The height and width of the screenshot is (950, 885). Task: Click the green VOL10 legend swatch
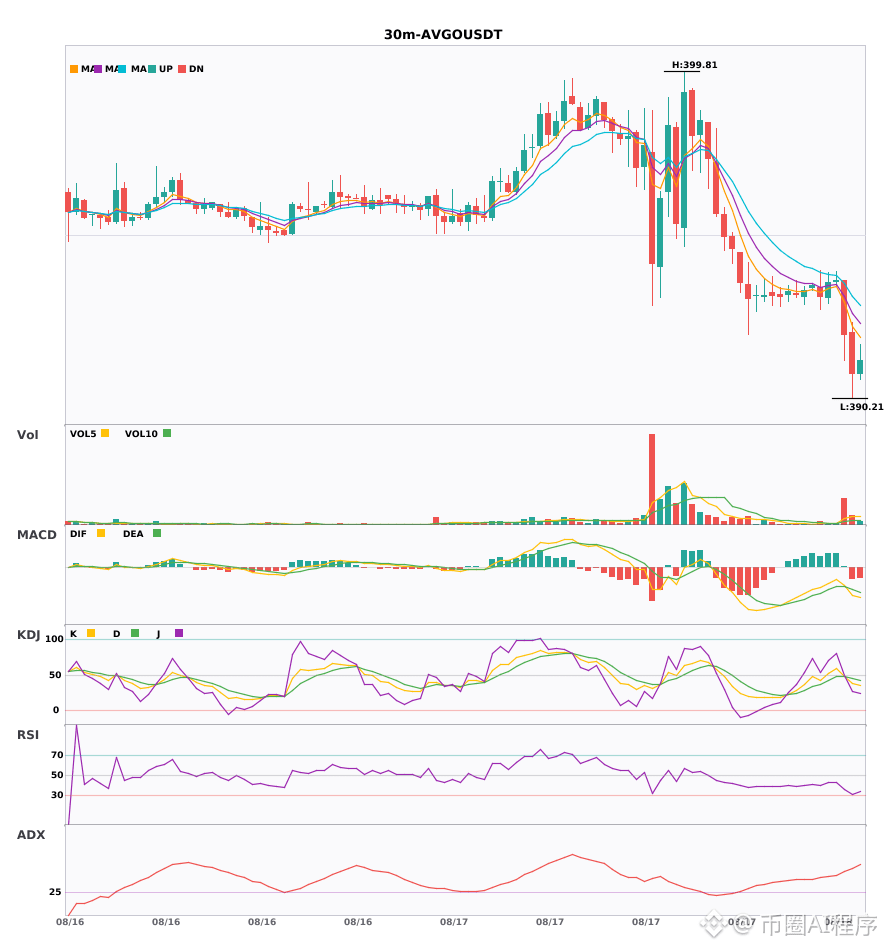[167, 433]
